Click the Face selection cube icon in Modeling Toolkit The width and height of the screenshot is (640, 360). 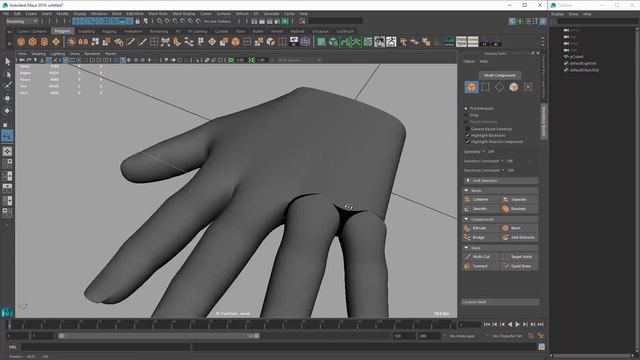point(513,87)
